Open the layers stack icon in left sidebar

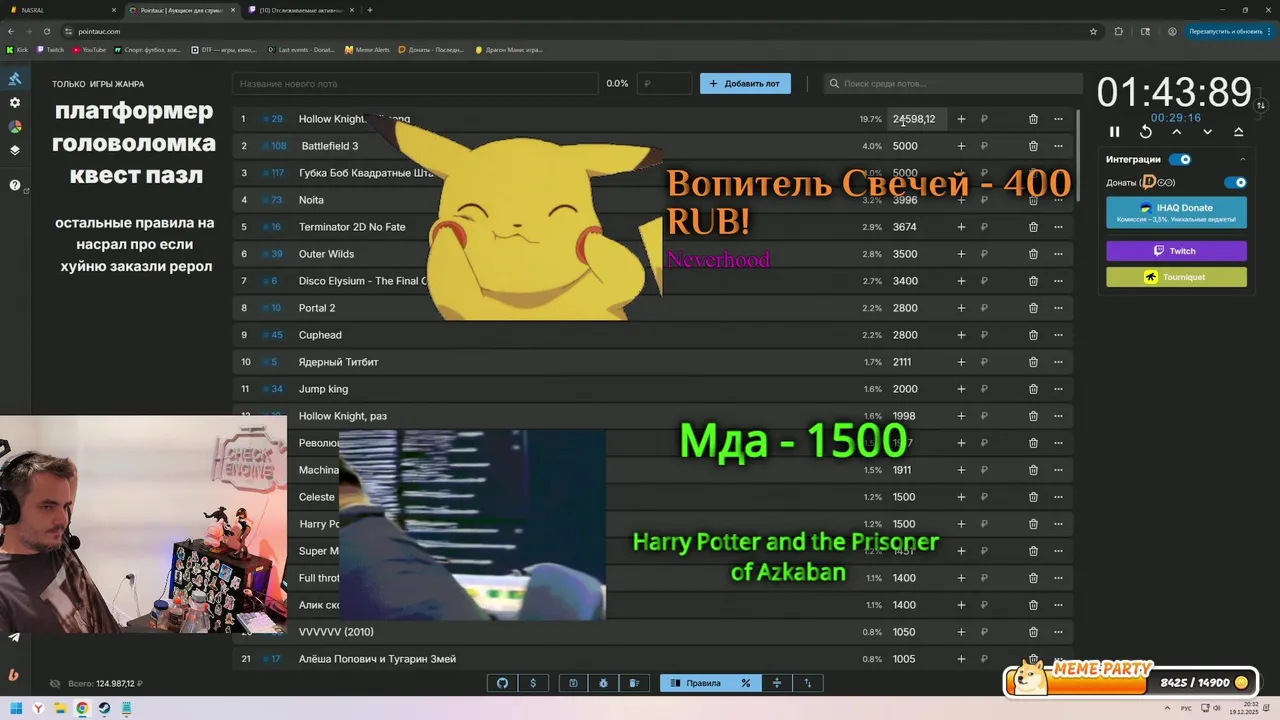pos(15,151)
